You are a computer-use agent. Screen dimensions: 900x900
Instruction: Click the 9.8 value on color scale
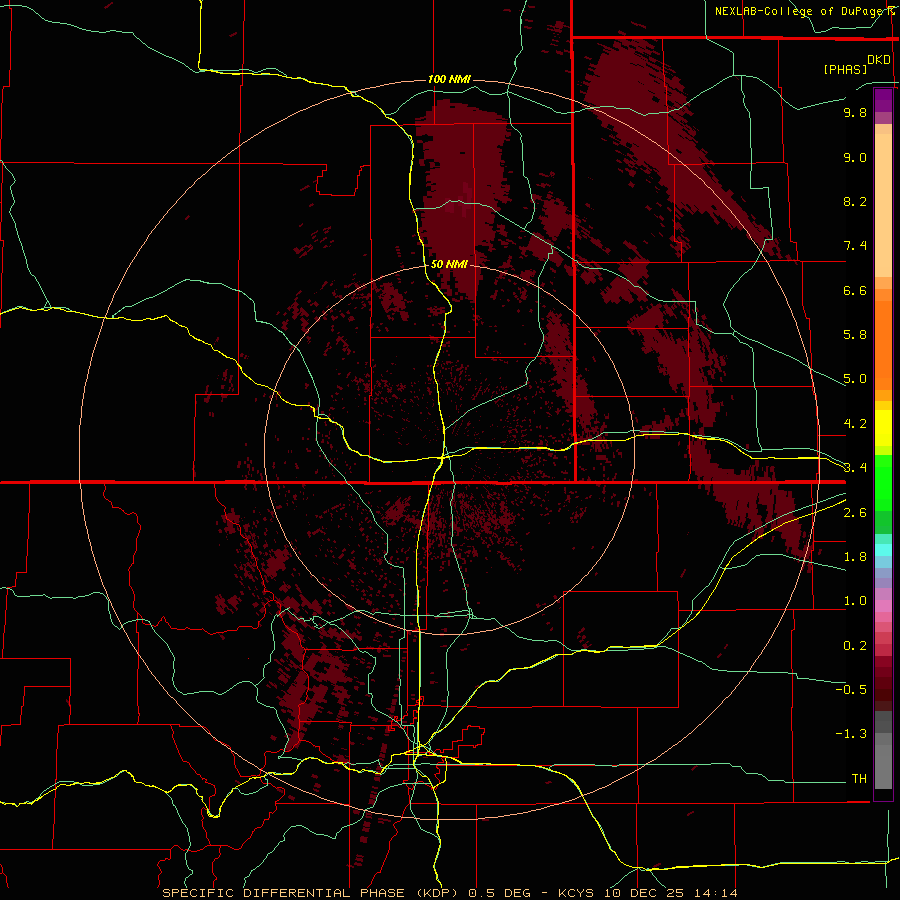coord(855,112)
